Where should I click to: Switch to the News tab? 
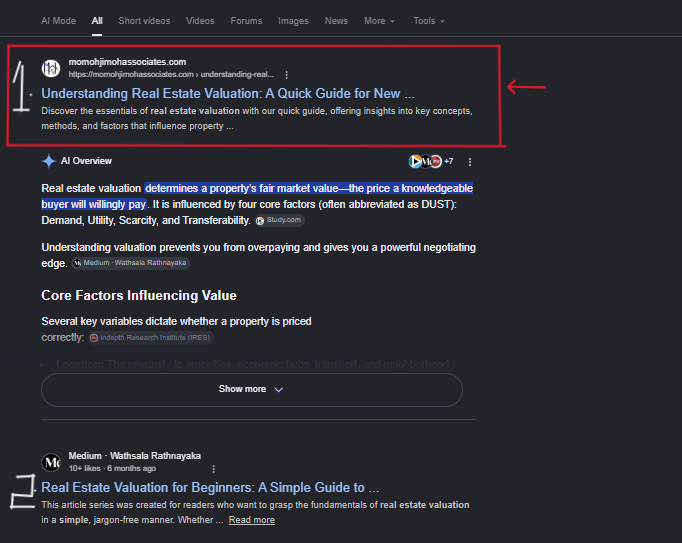[336, 21]
